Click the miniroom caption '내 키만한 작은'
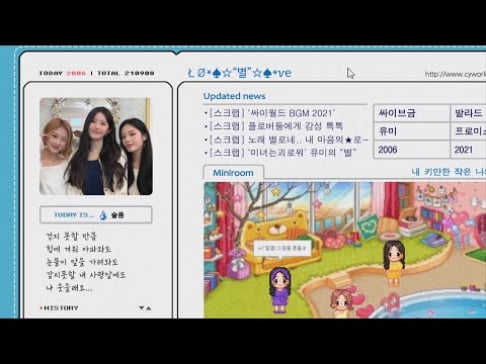 click(448, 172)
